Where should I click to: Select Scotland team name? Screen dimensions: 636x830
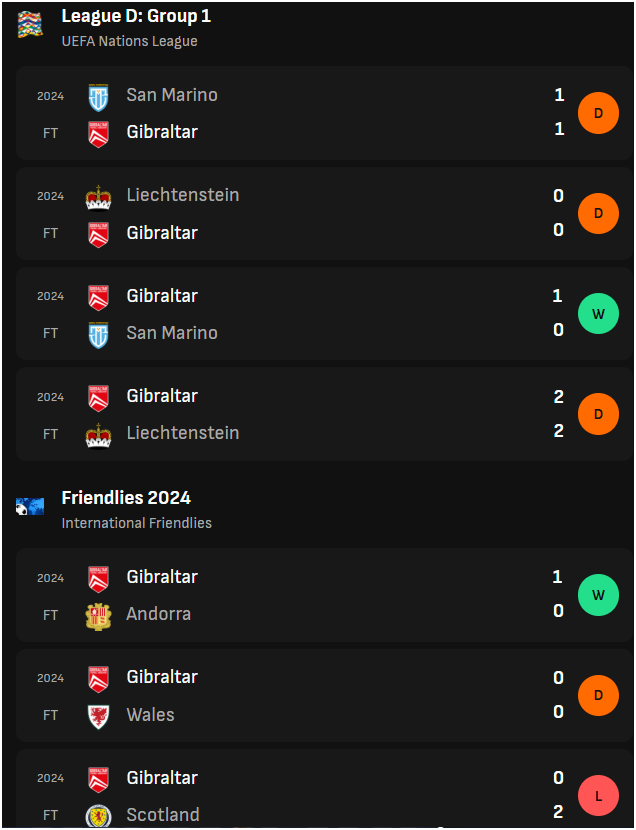(x=163, y=815)
